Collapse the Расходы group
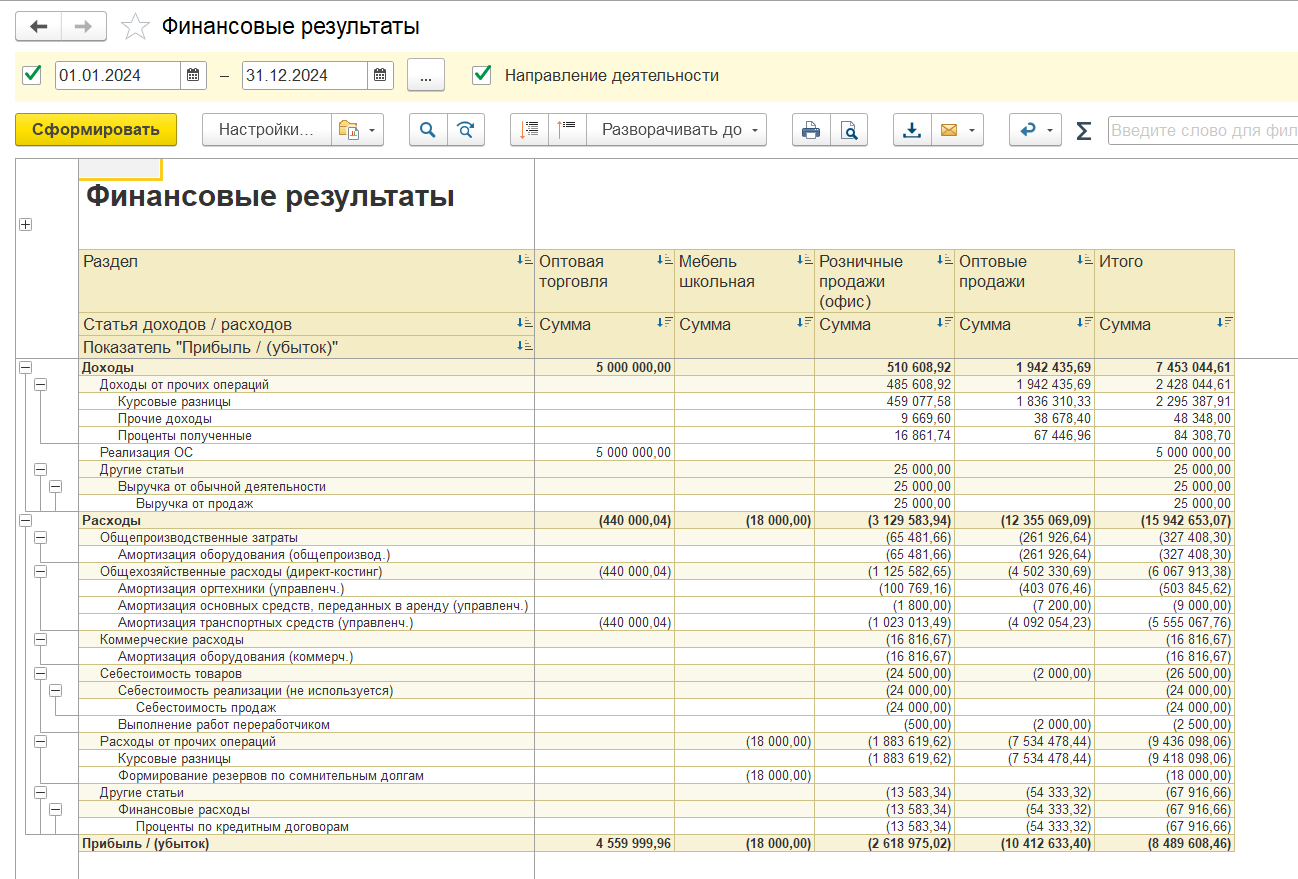This screenshot has height=879, width=1298. pos(25,521)
